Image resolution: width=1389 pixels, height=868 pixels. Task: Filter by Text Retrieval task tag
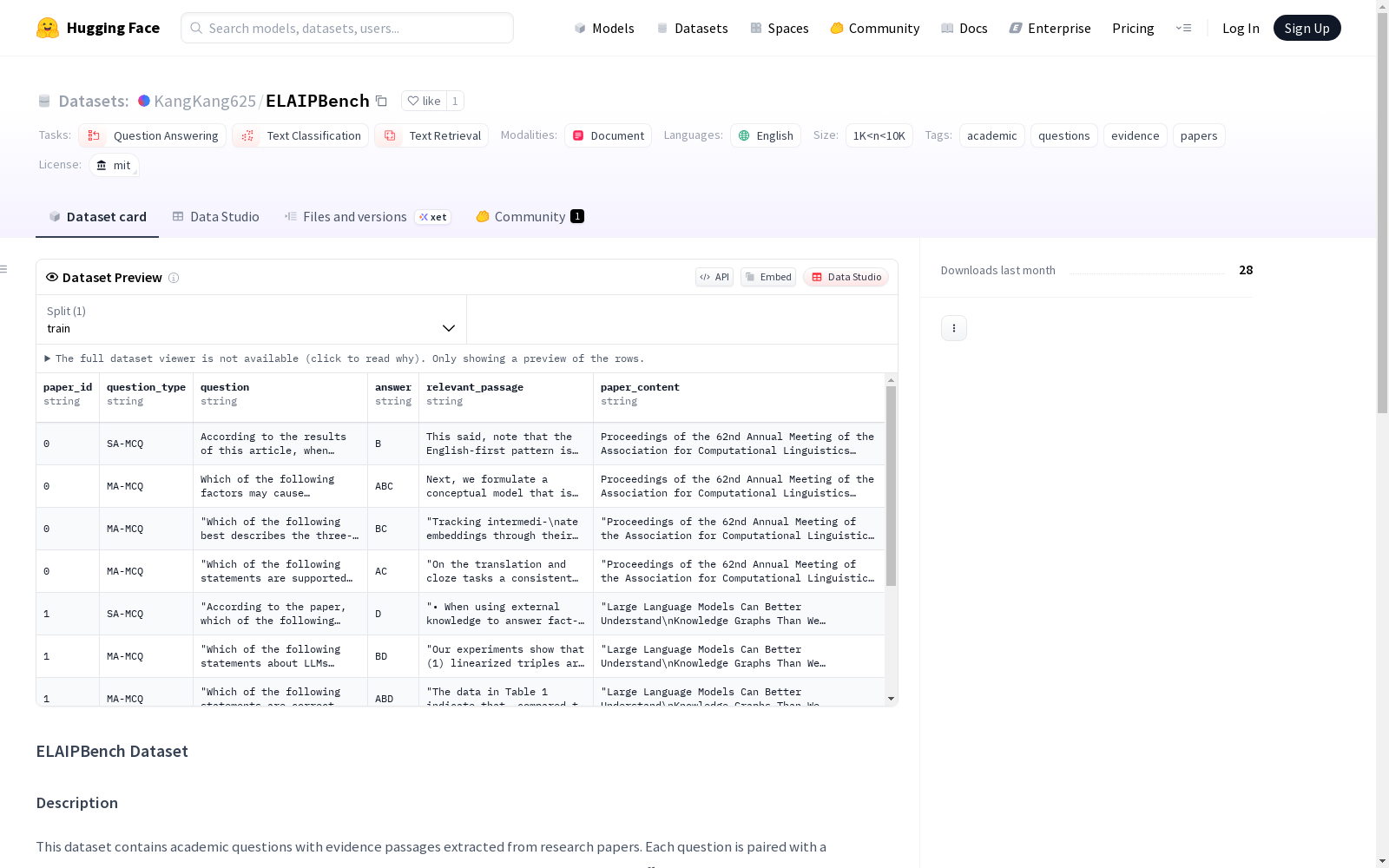coord(431,135)
